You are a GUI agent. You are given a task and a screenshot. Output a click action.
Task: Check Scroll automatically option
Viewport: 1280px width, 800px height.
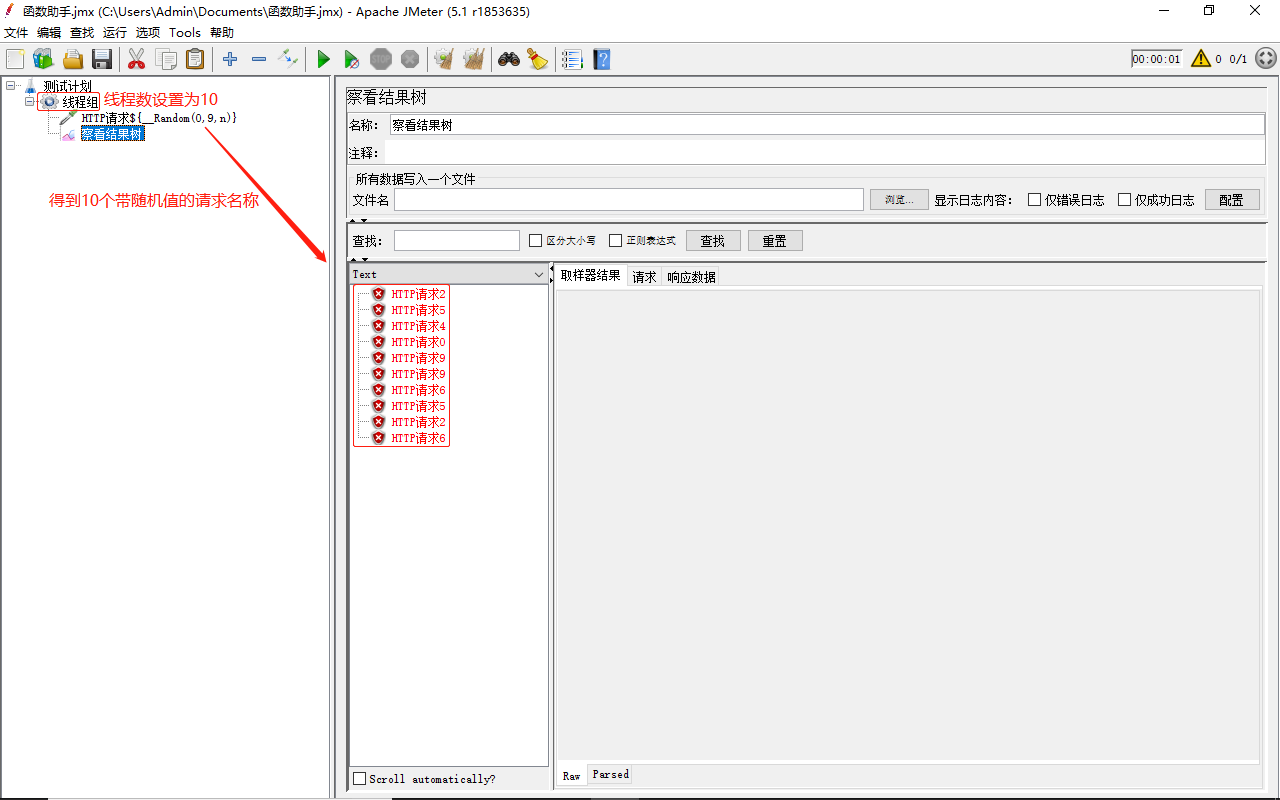pos(360,779)
